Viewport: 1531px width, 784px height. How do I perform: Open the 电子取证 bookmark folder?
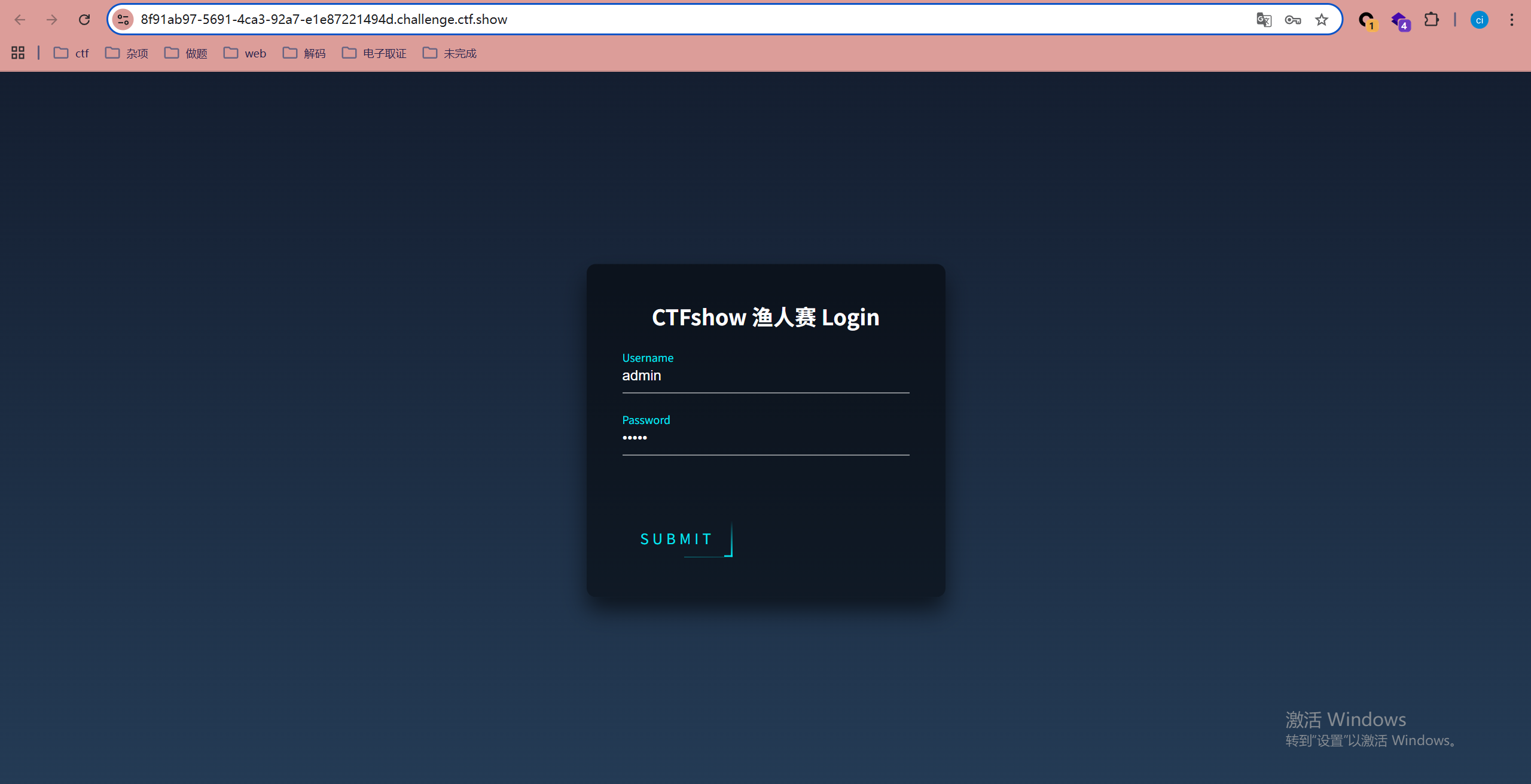click(374, 53)
